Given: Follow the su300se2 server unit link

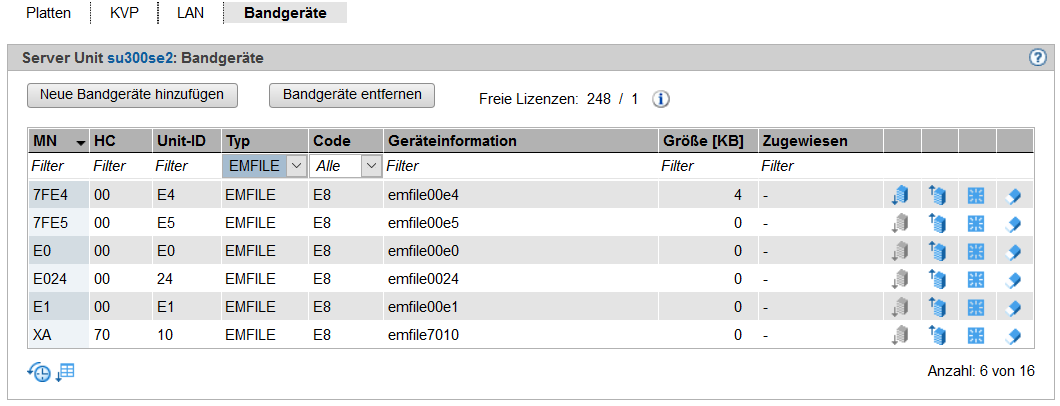Looking at the screenshot, I should point(141,59).
